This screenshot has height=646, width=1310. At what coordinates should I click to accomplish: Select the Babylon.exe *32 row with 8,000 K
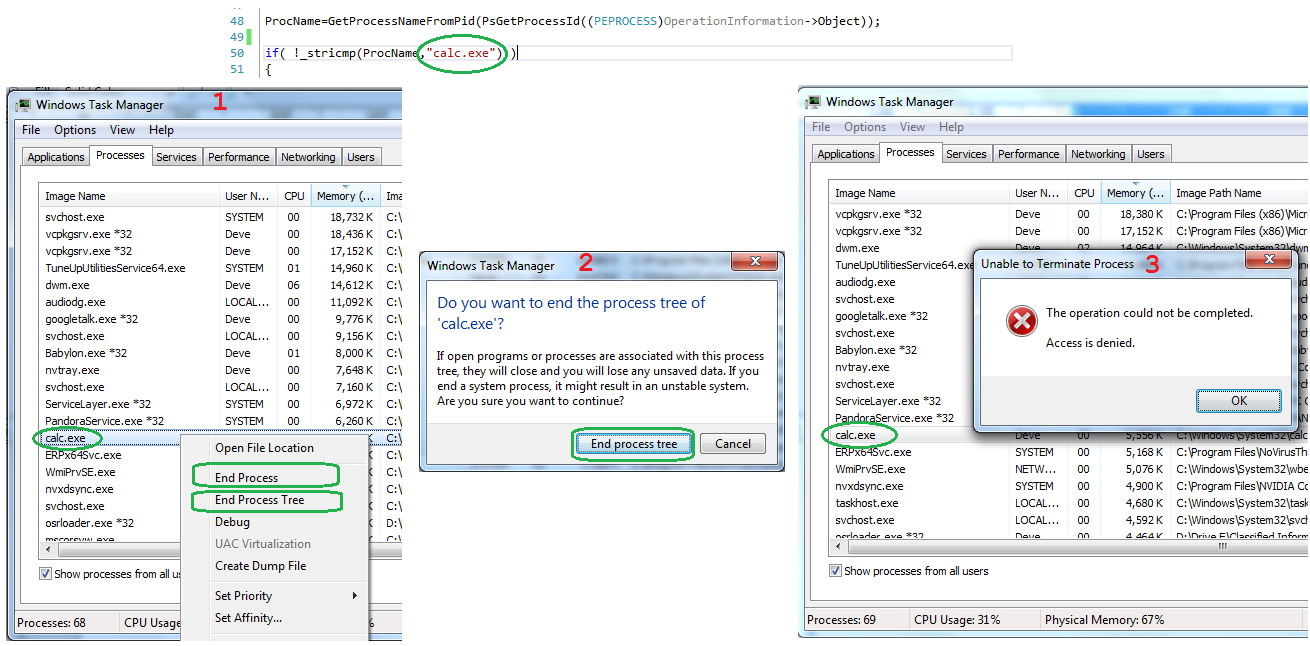(220, 353)
